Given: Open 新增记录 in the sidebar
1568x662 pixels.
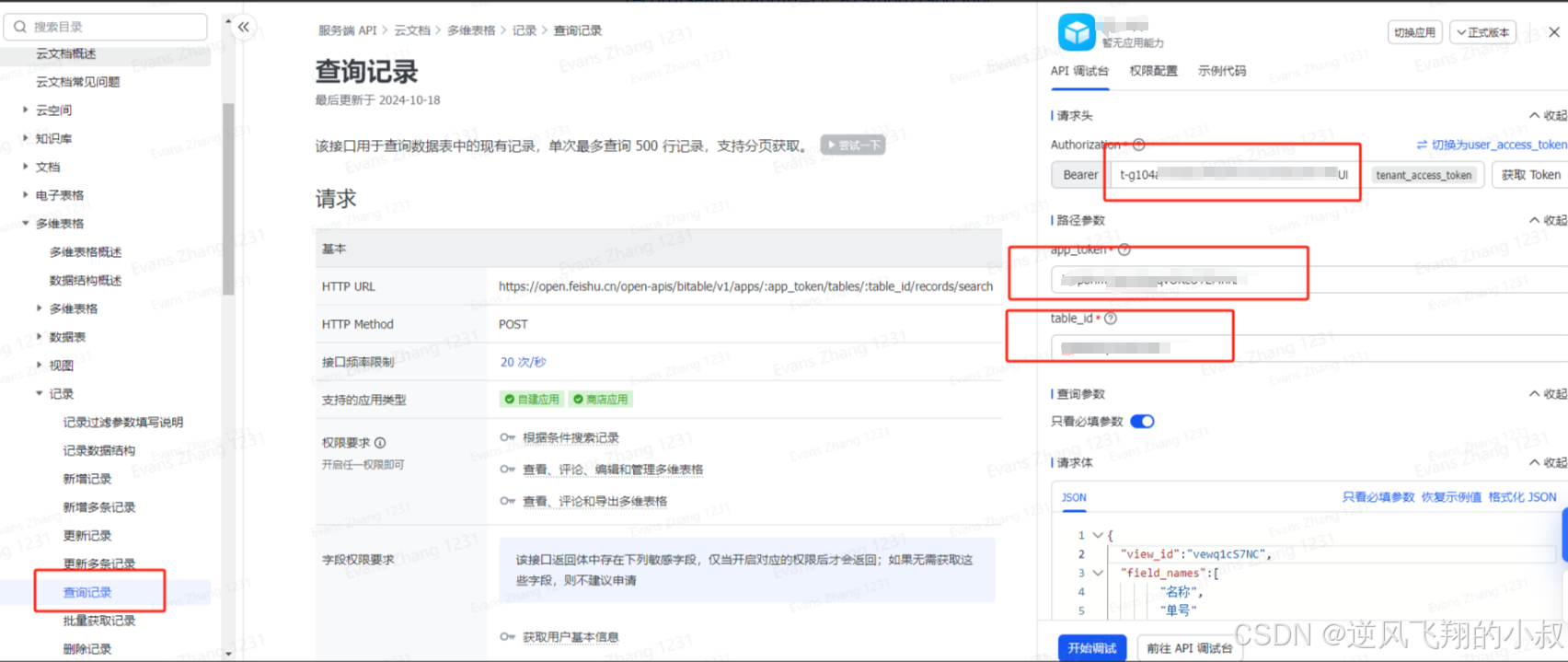Looking at the screenshot, I should [87, 479].
